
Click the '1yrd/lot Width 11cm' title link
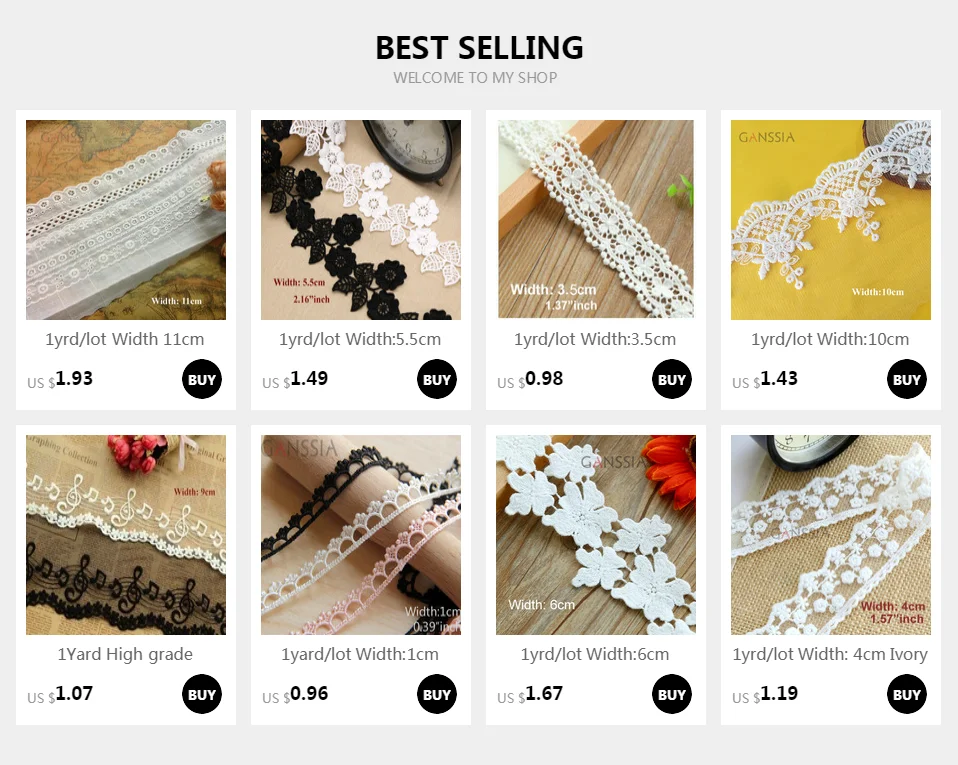coord(125,339)
